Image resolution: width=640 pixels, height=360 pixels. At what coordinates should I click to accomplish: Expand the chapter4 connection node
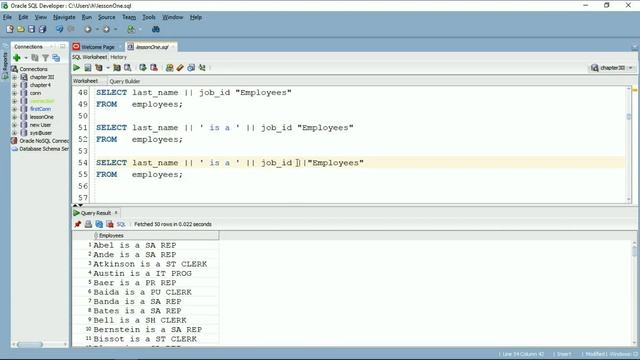point(15,85)
